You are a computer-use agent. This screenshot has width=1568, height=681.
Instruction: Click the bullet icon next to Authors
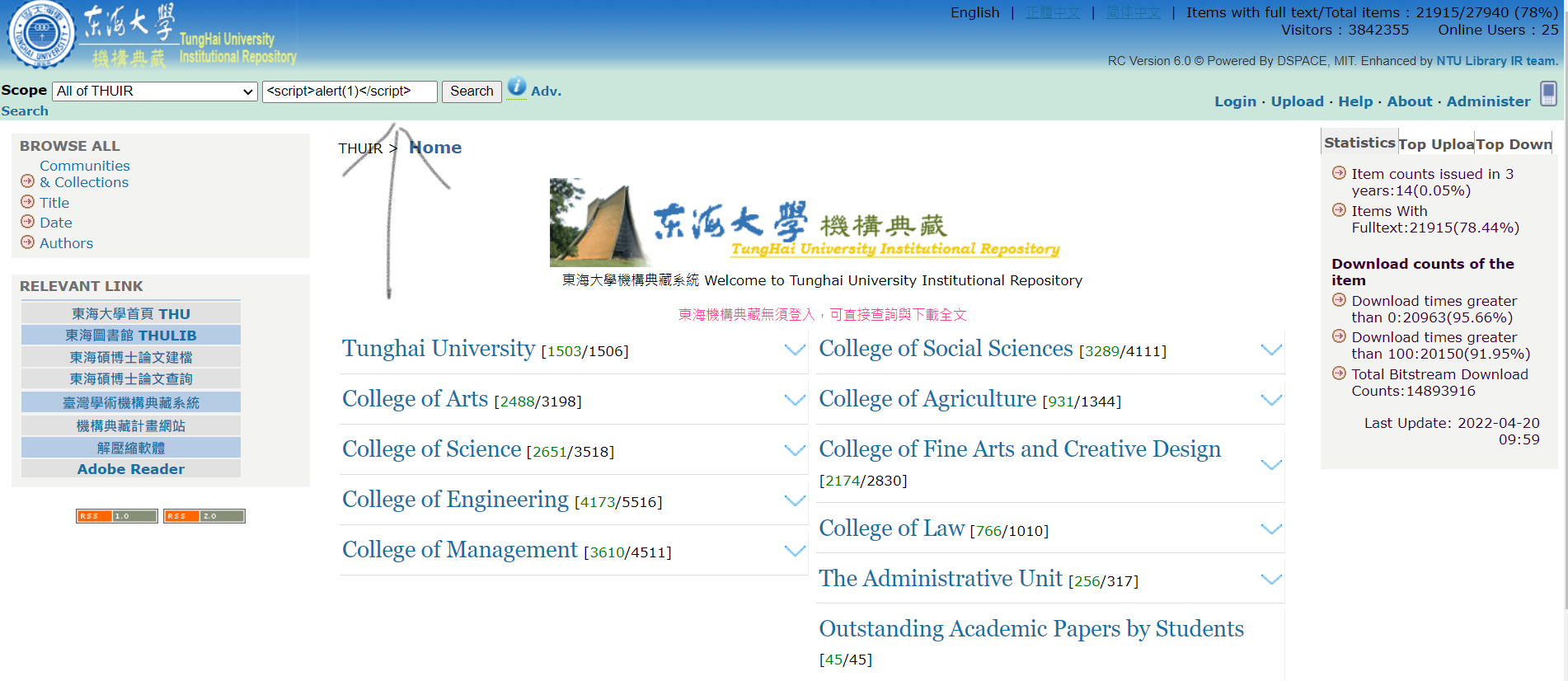(x=27, y=242)
